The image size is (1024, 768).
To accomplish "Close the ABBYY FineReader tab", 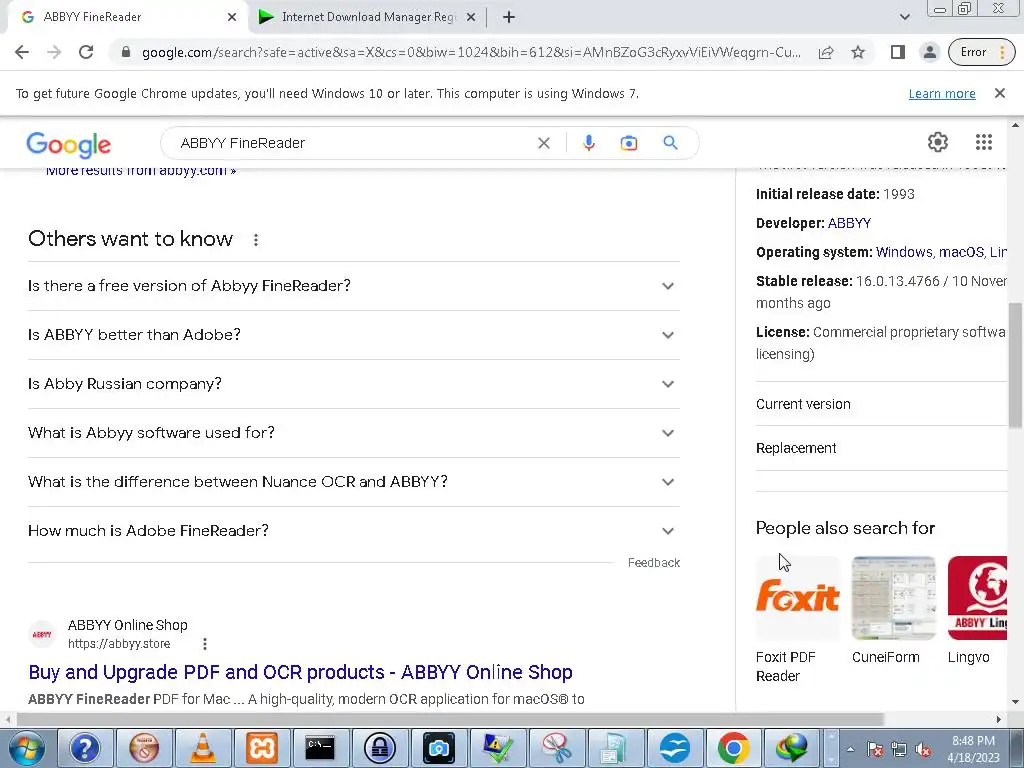I will click(232, 17).
